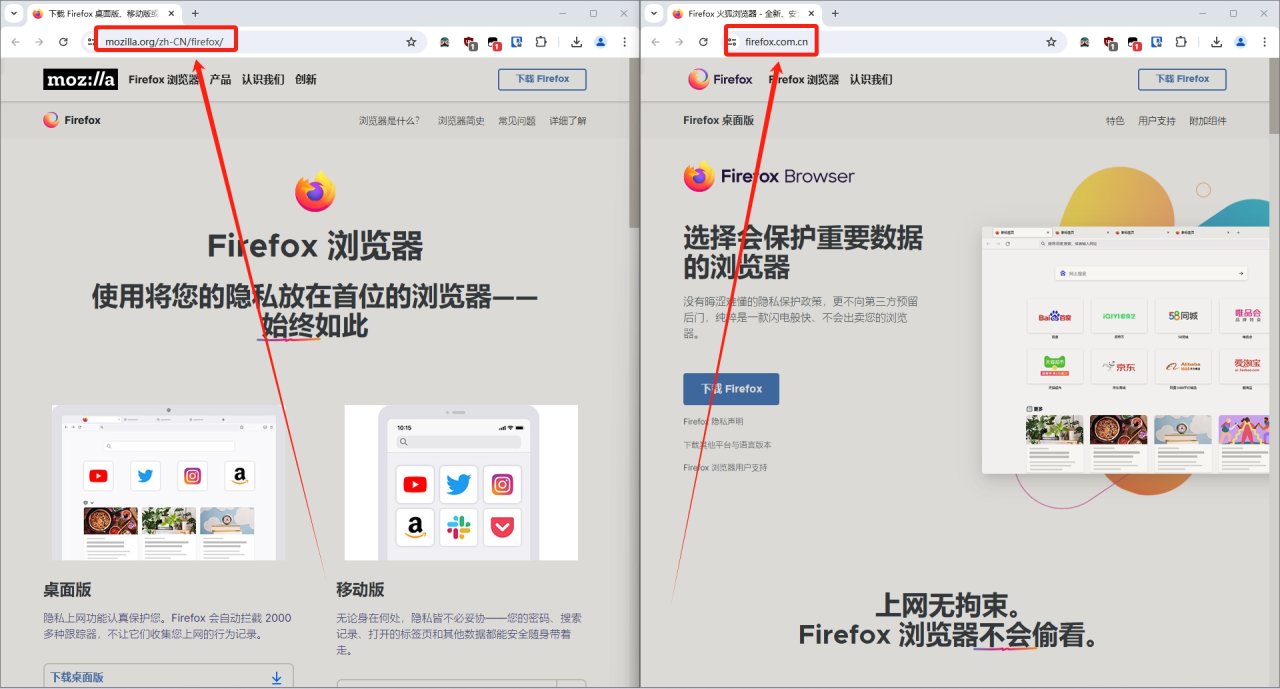The image size is (1280, 689).
Task: Click outlined '下载 Firefox' button in firefox.com.cn header
Action: click(1182, 79)
